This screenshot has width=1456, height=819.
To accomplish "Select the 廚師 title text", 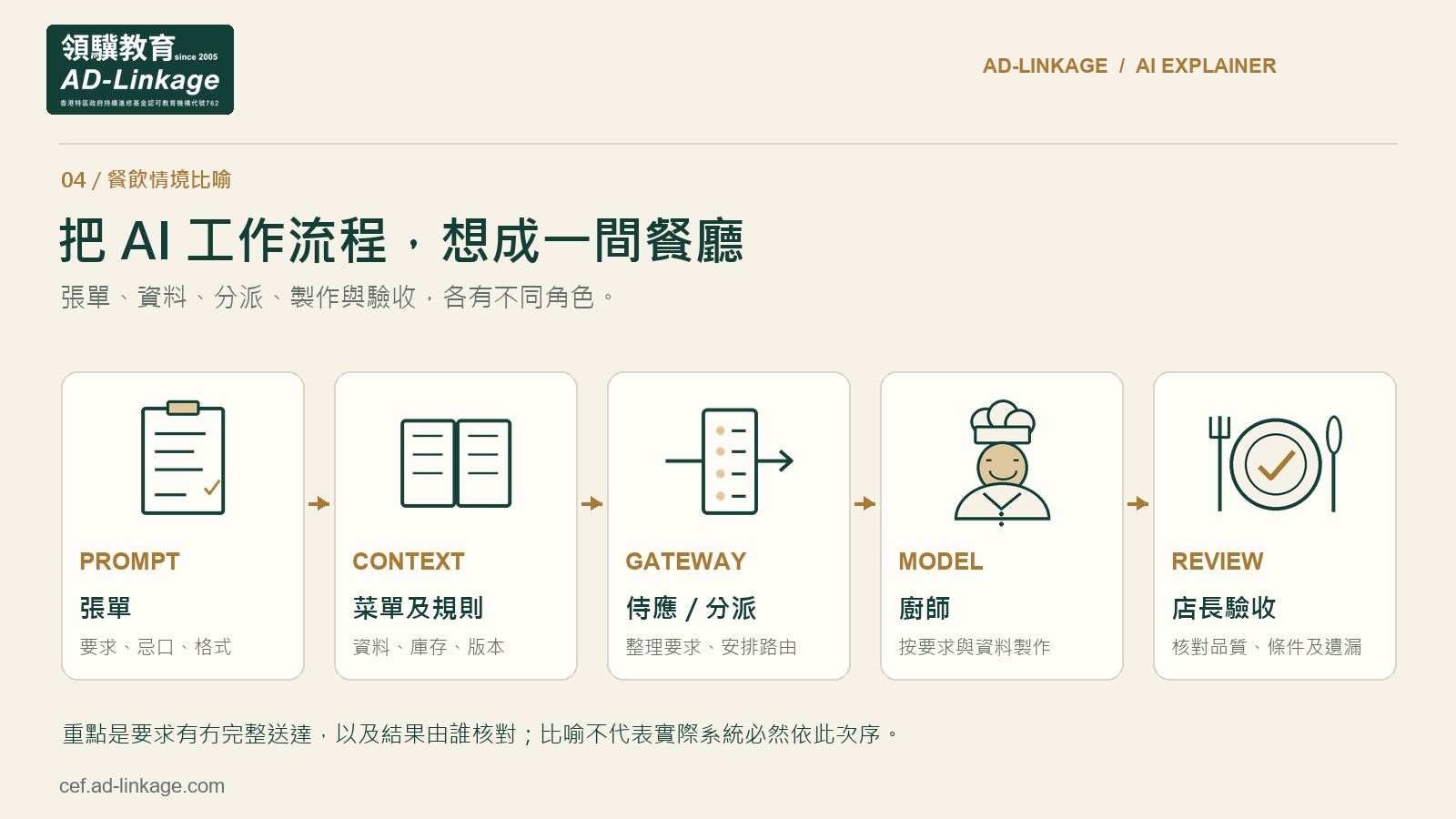I will (x=925, y=608).
